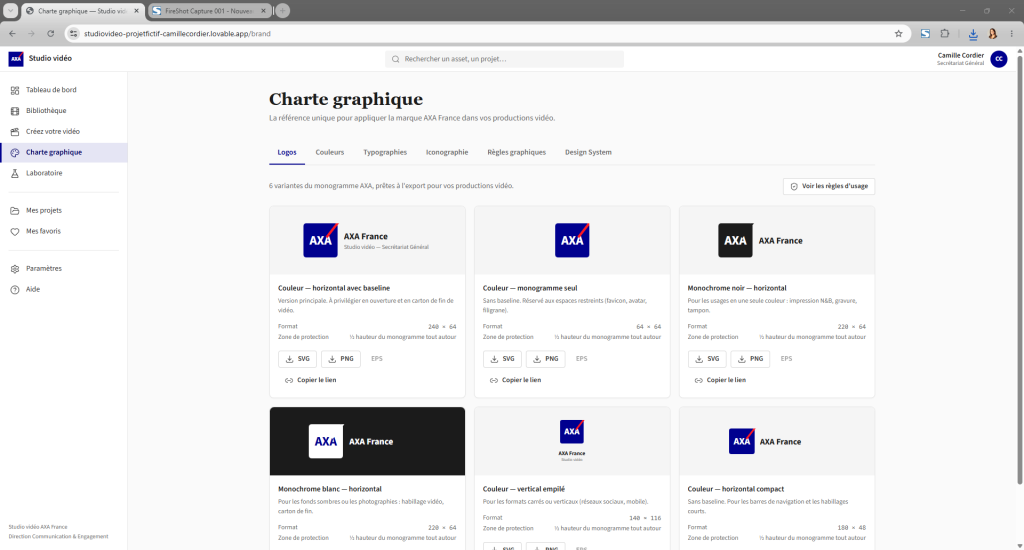
Task: Open the Aide help page
Action: click(63, 289)
